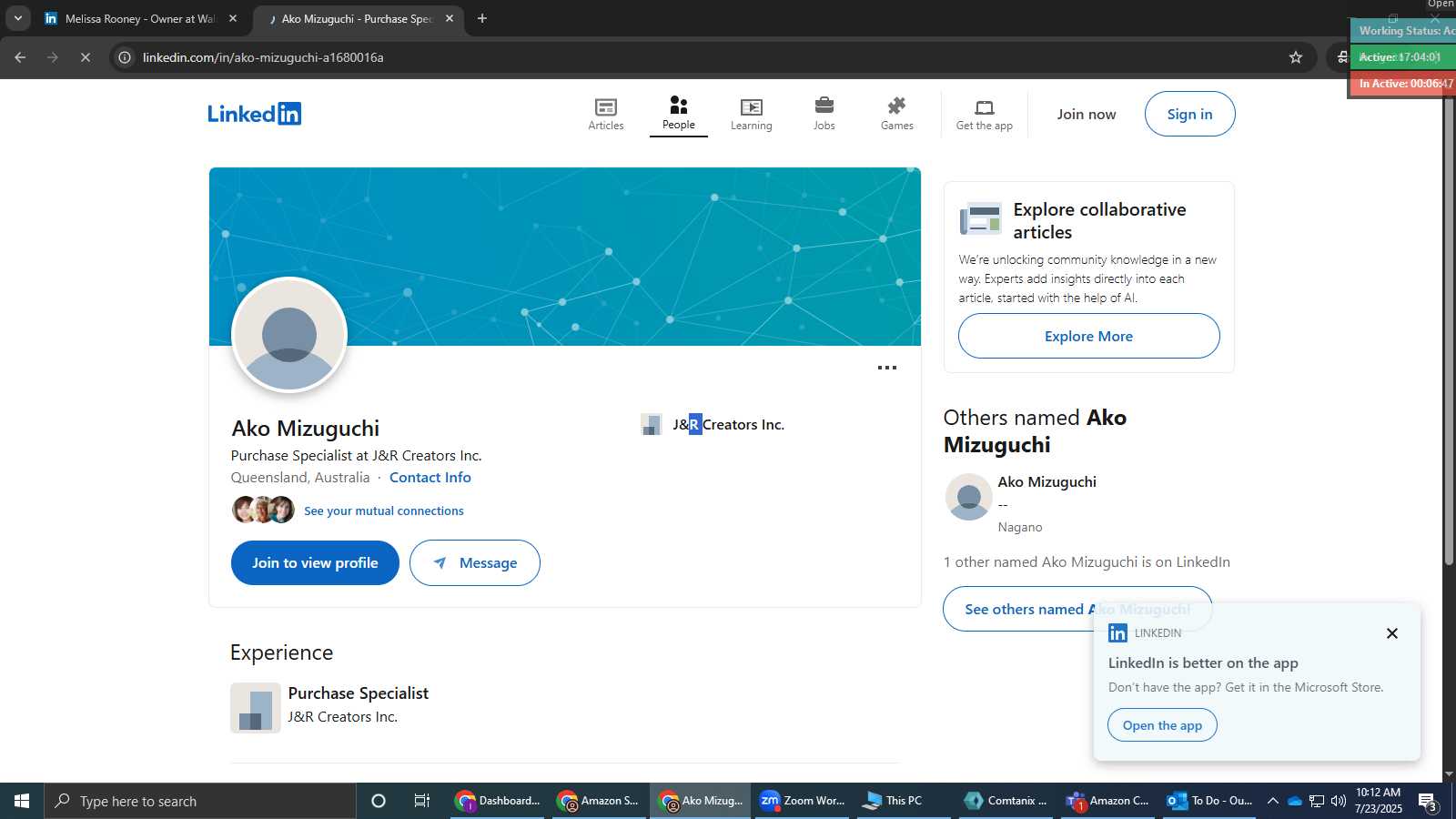Click the Join now link
The width and height of the screenshot is (1456, 819).
tap(1087, 114)
